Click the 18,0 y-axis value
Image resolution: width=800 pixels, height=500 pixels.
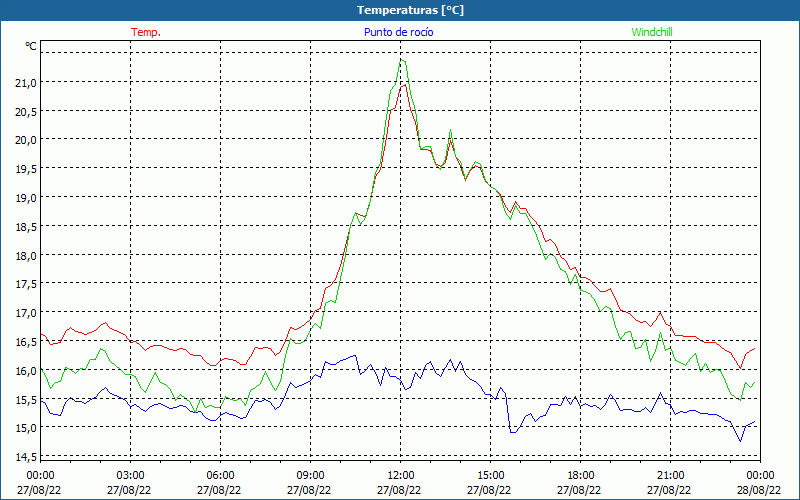pos(27,255)
